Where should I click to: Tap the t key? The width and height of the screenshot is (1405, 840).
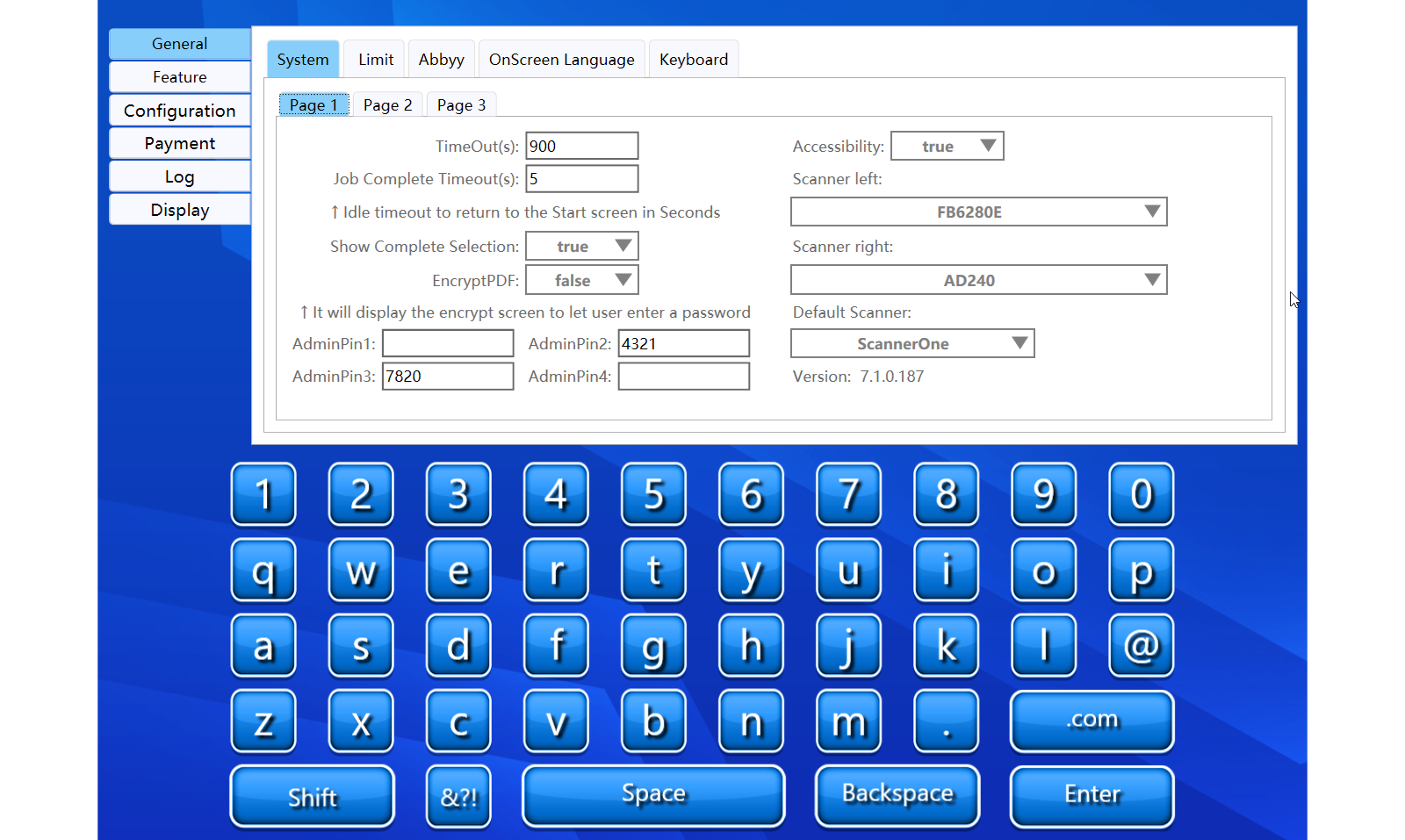(x=653, y=571)
